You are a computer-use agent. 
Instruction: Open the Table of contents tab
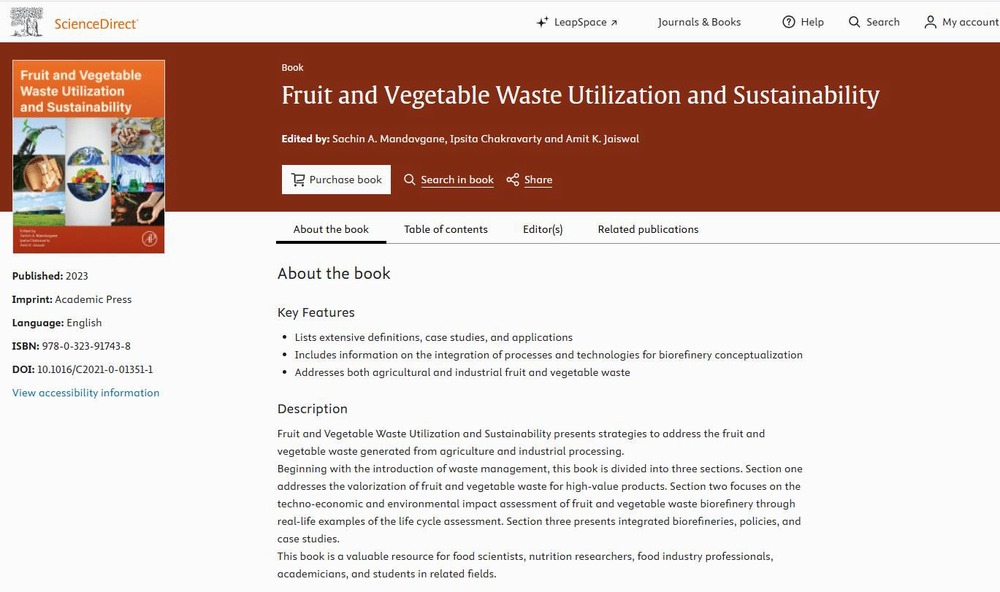[446, 230]
